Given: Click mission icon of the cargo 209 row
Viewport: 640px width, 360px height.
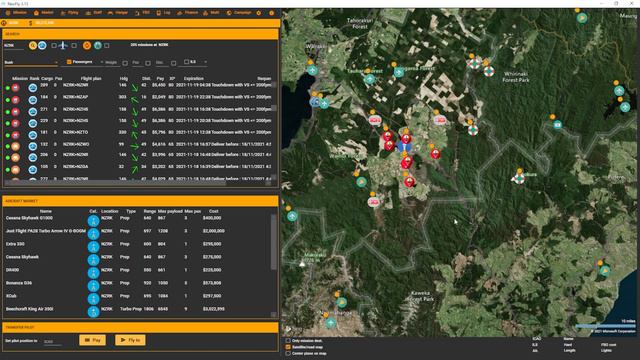Looking at the screenshot, I should [x=16, y=88].
